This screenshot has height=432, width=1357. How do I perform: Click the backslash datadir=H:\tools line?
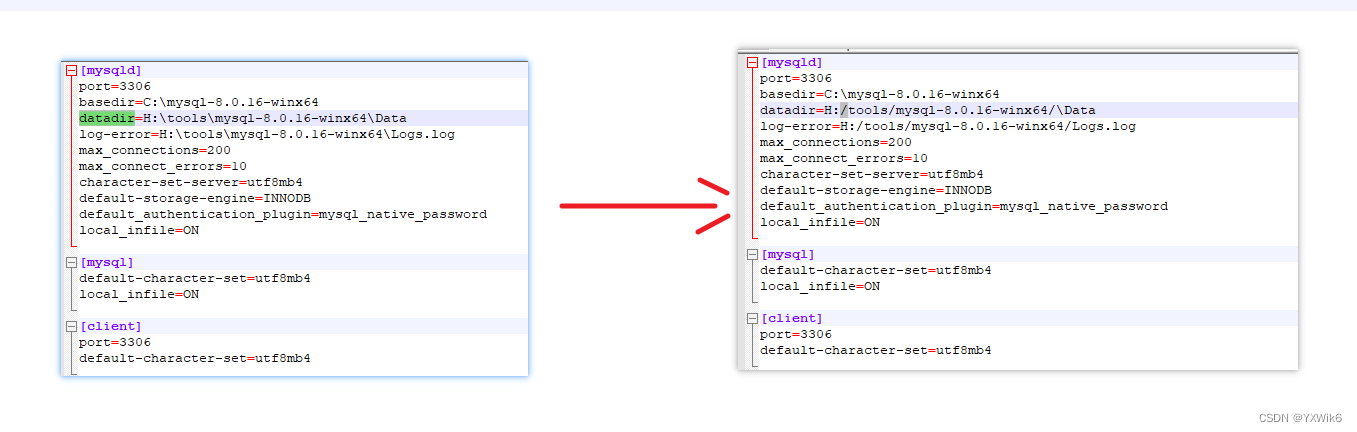click(x=243, y=118)
